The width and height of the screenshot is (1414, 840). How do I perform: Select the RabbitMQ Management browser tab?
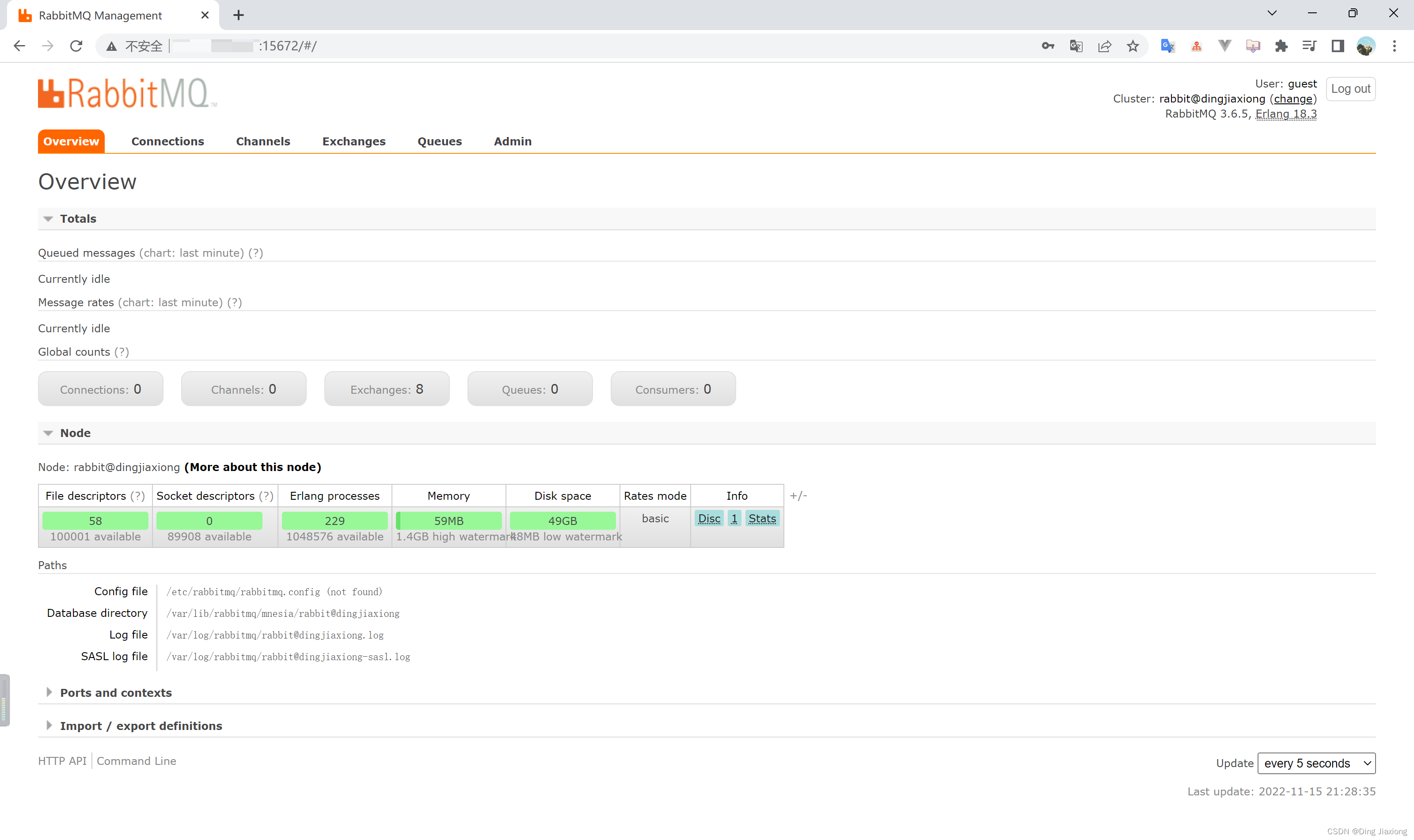pos(113,15)
